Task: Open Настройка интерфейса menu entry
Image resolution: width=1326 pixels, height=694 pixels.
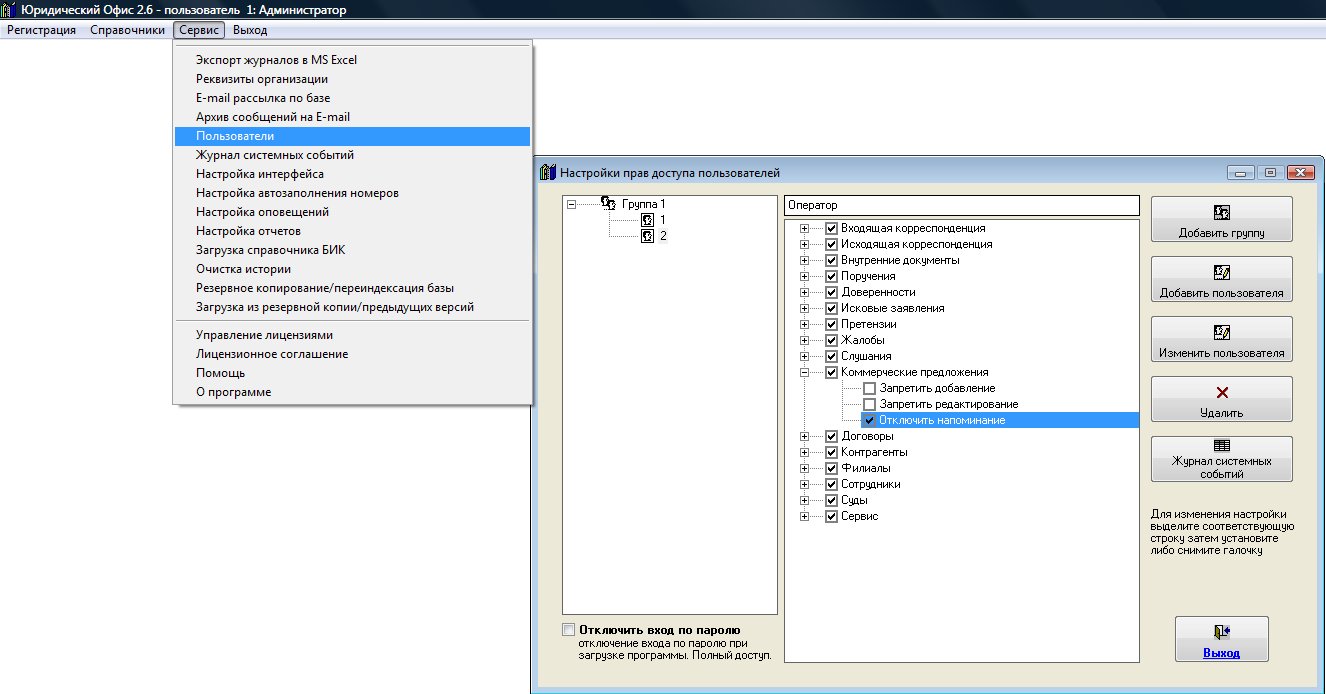Action: click(352, 174)
